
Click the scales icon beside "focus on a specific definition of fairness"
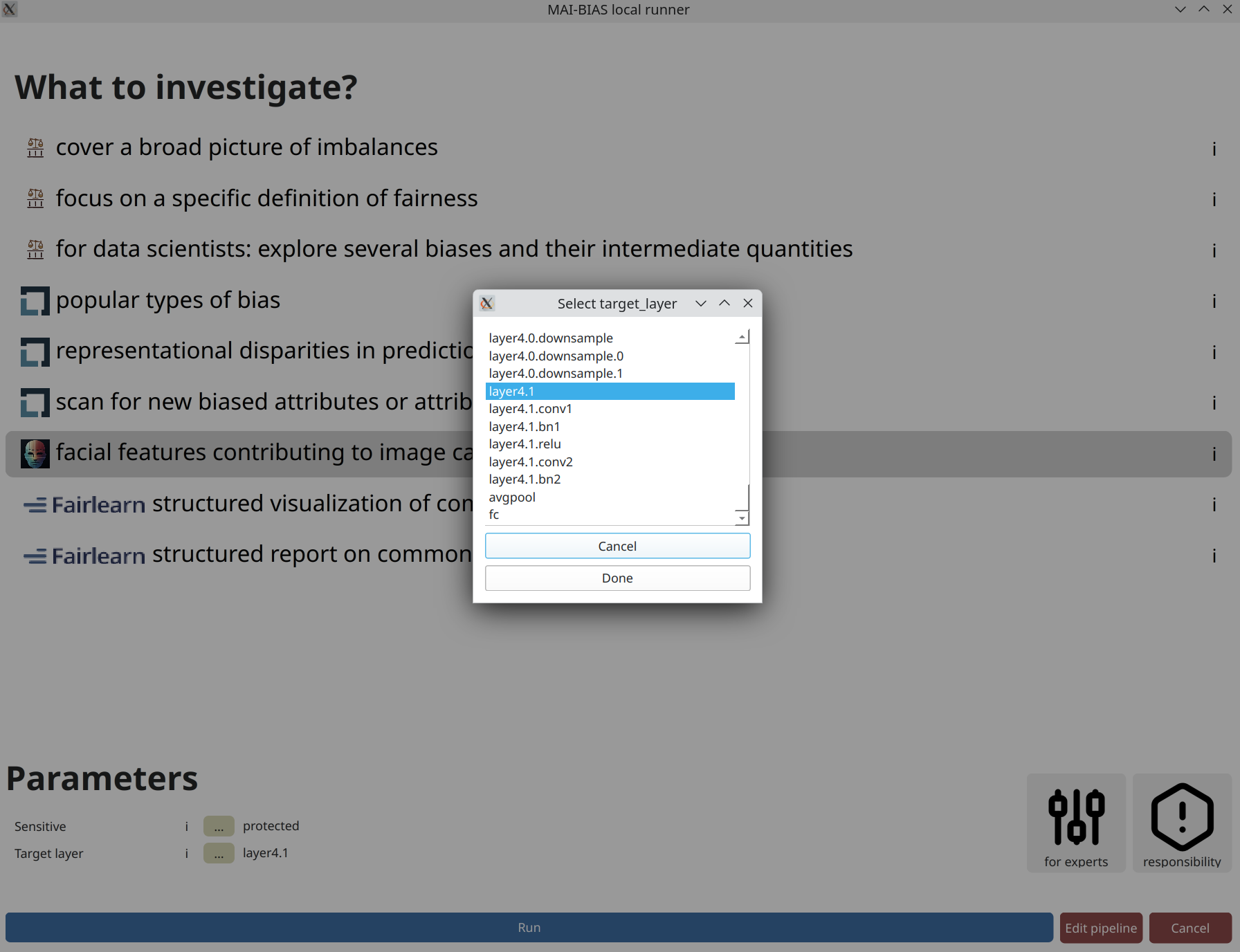(x=35, y=199)
